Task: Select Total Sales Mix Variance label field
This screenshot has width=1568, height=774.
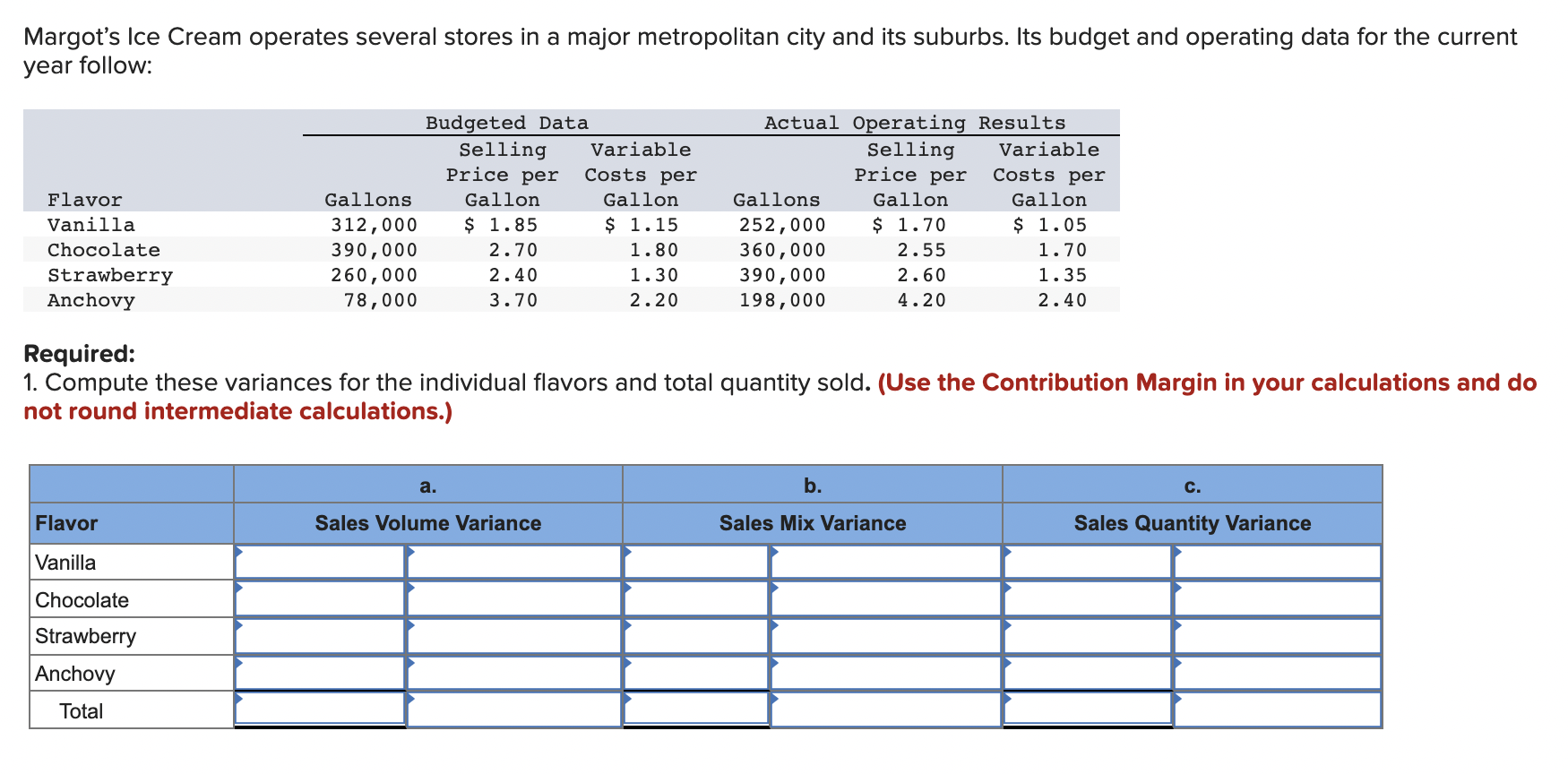Action: [x=885, y=709]
